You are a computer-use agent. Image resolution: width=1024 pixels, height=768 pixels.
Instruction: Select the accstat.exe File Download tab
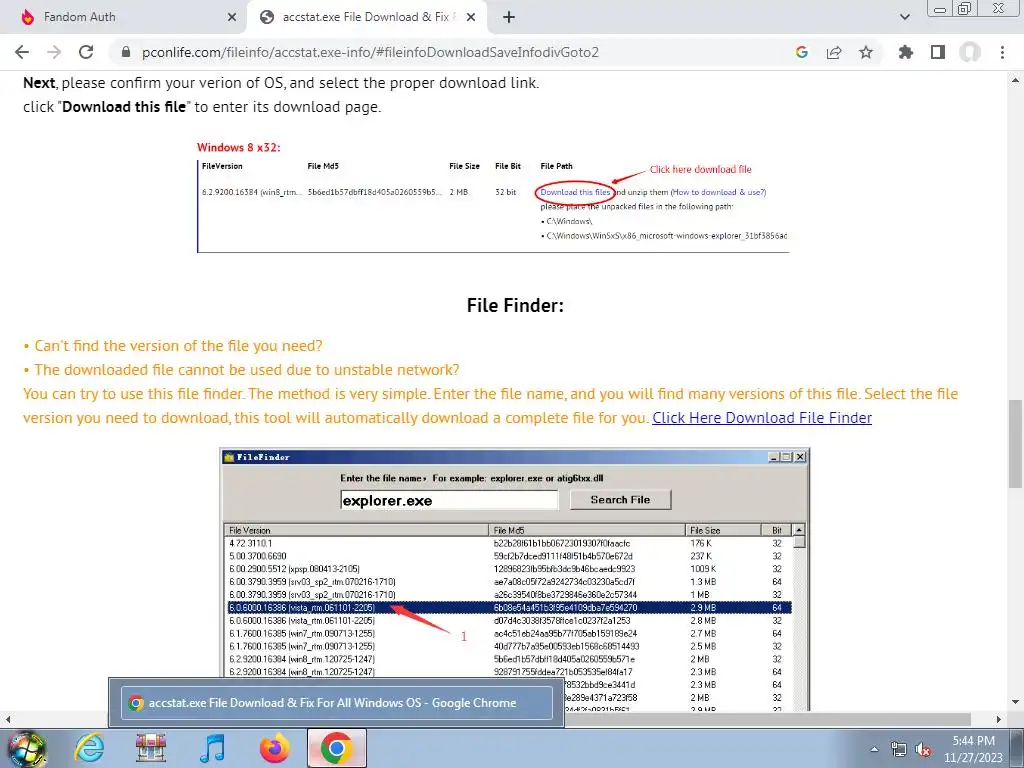[x=368, y=18]
